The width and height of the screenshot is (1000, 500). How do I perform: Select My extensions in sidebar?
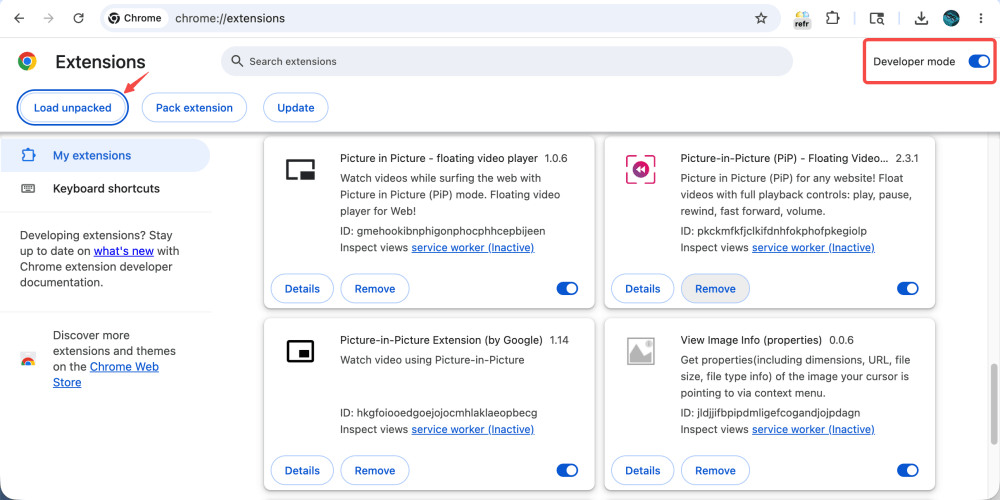(105, 156)
